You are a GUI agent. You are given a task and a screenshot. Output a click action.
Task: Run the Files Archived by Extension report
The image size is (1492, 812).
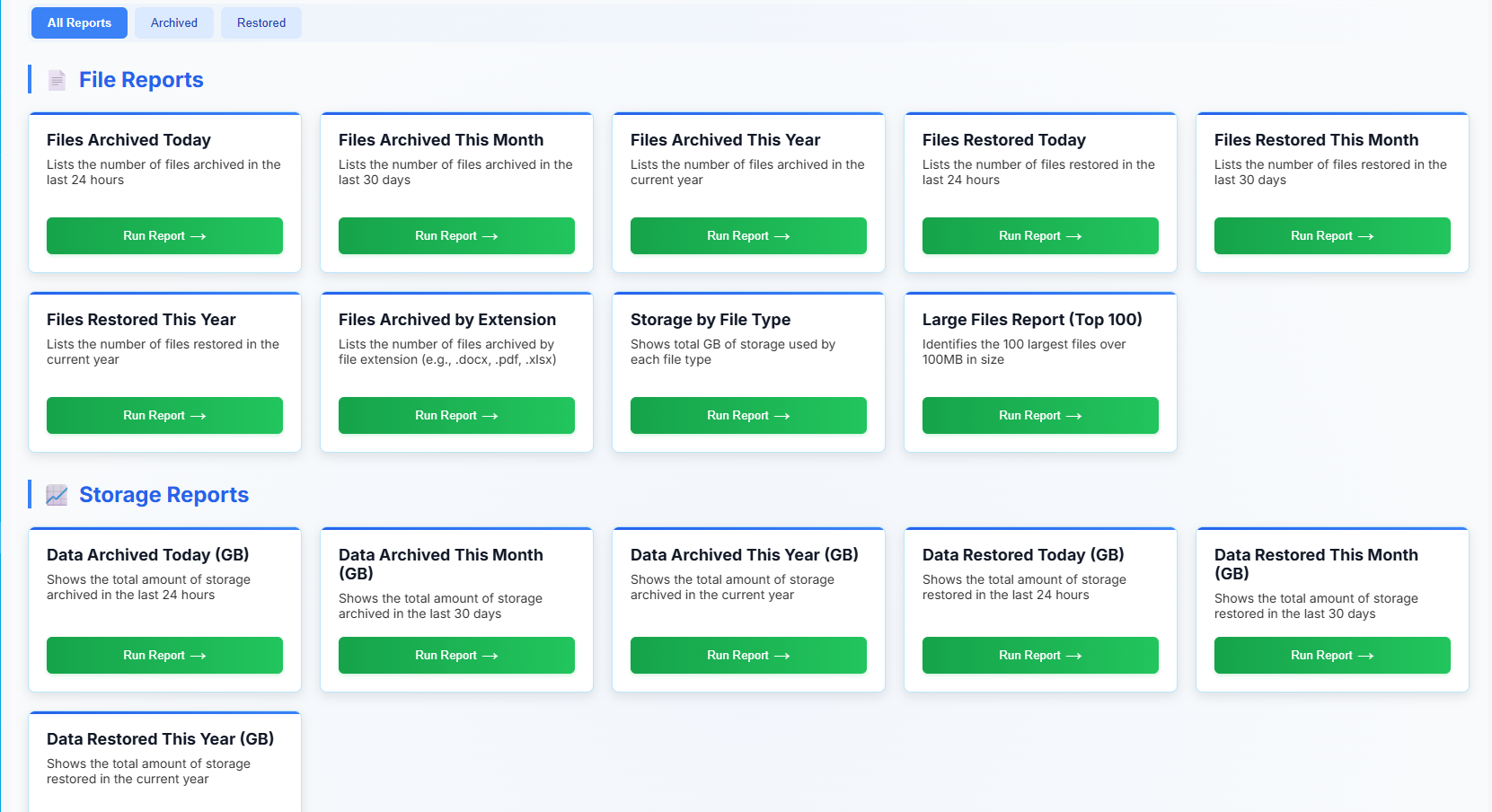click(456, 415)
